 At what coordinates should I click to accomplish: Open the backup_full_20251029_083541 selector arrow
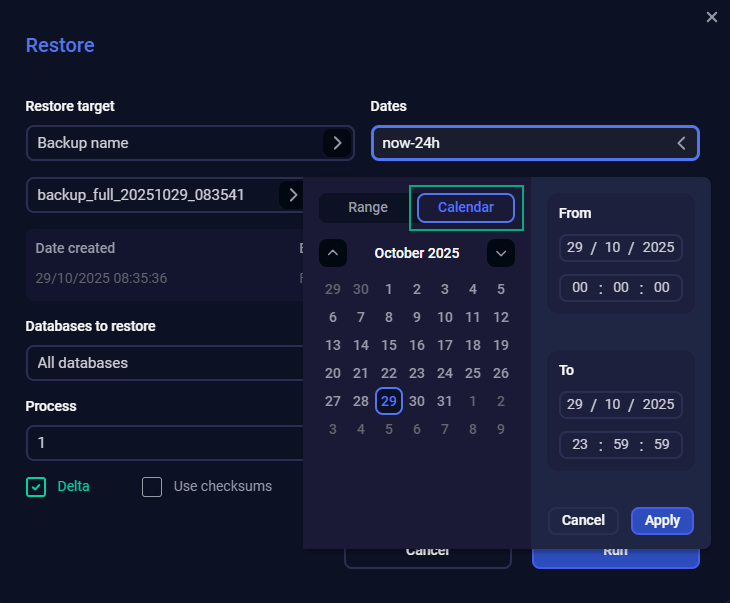(x=292, y=194)
